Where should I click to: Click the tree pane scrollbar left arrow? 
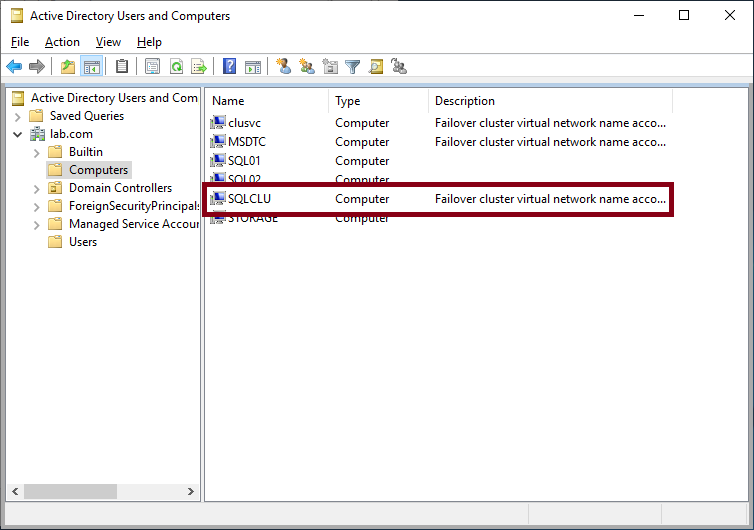pos(15,491)
